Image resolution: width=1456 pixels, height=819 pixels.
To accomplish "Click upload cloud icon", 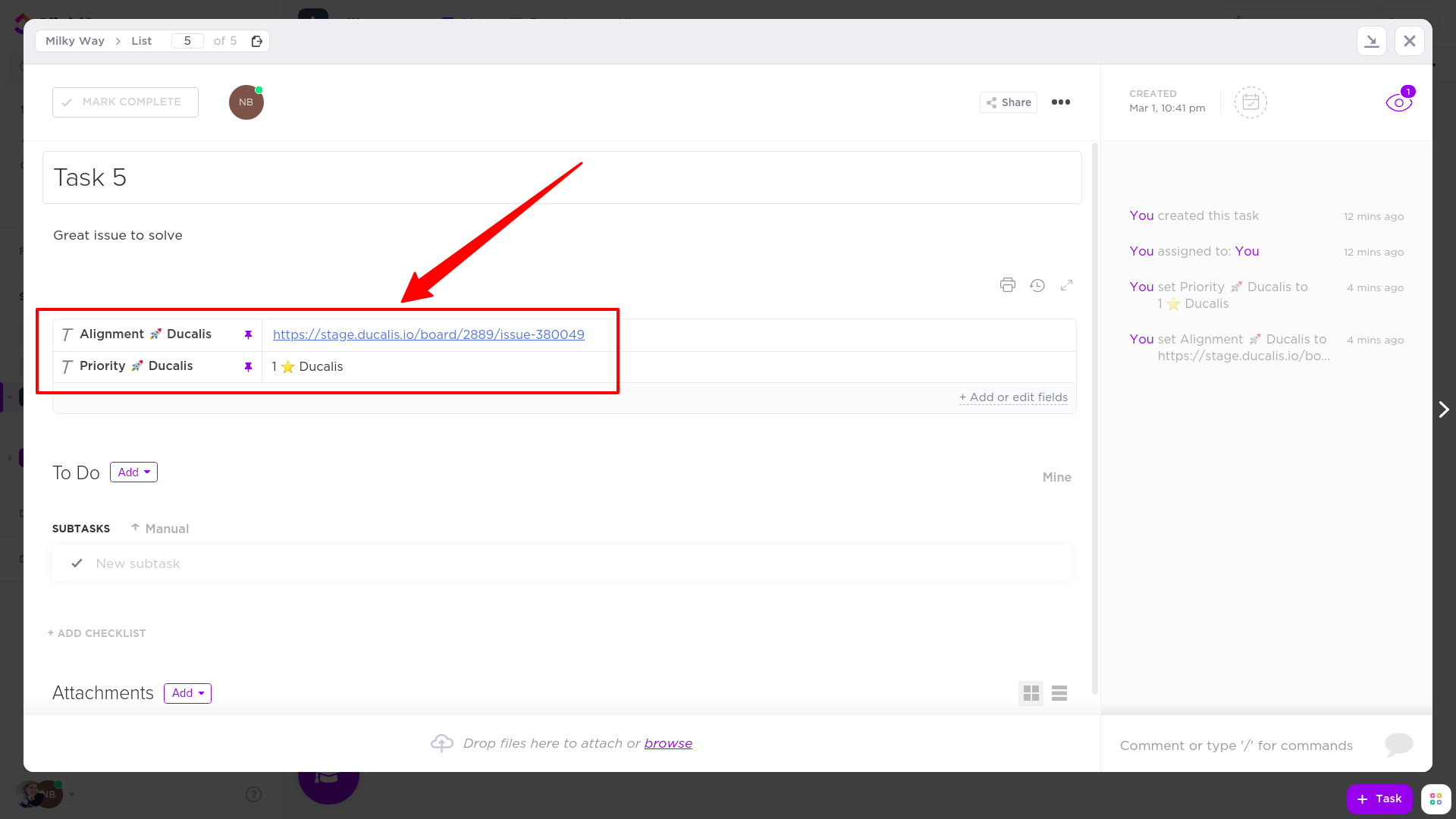I will coord(442,743).
